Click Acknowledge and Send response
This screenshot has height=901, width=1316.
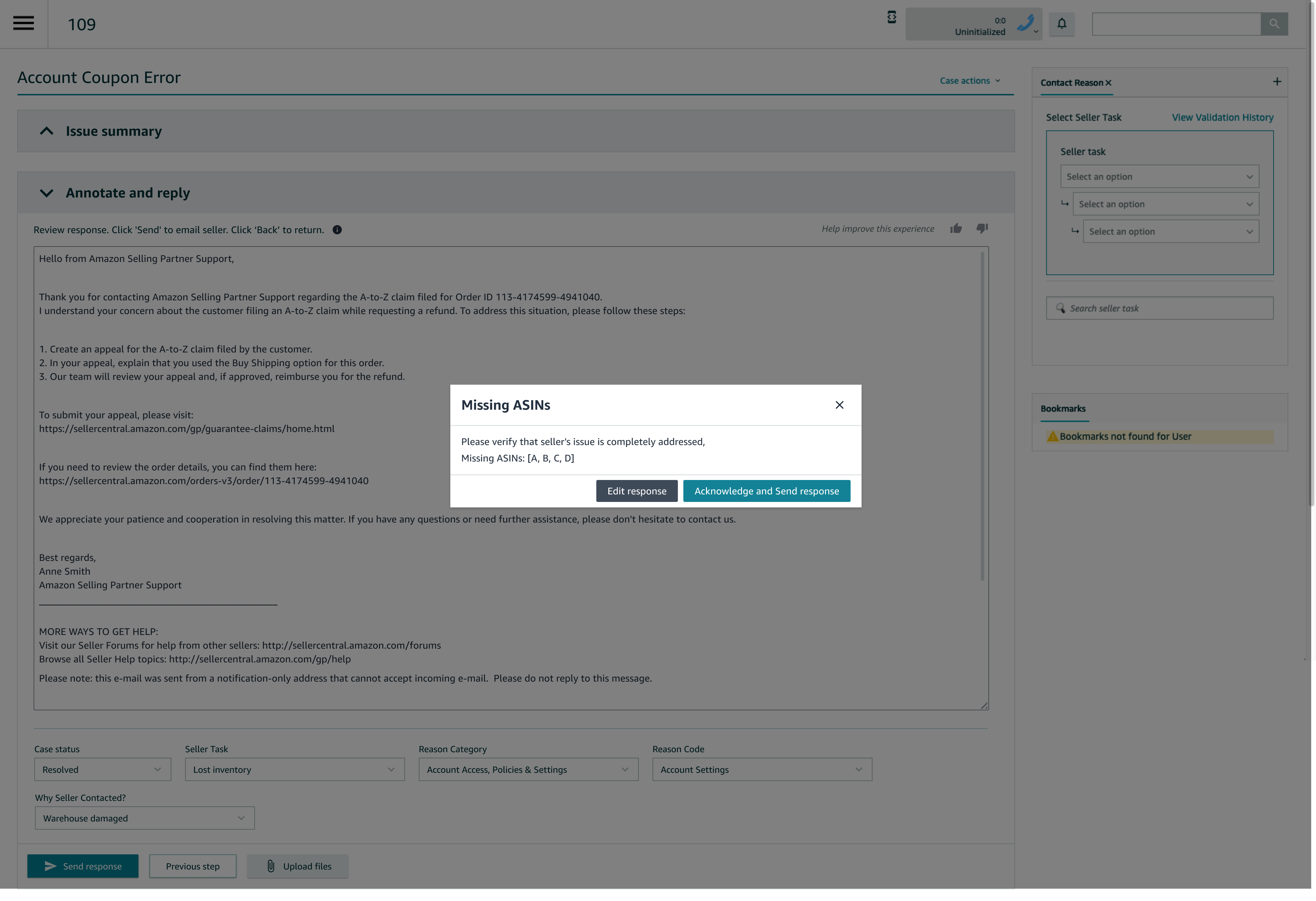tap(767, 491)
